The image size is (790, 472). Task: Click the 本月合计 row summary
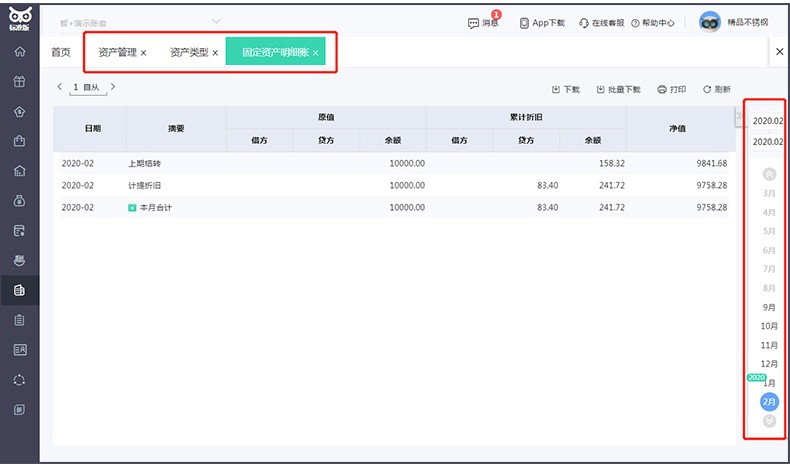click(x=156, y=208)
